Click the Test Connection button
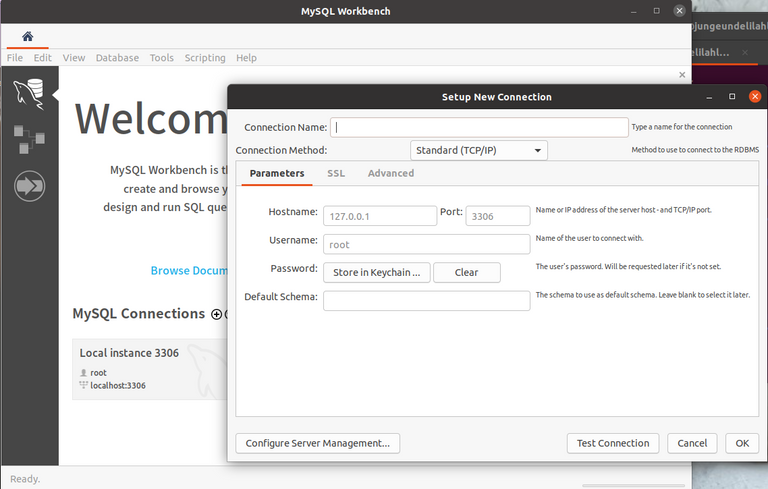Image resolution: width=768 pixels, height=489 pixels. tap(613, 443)
